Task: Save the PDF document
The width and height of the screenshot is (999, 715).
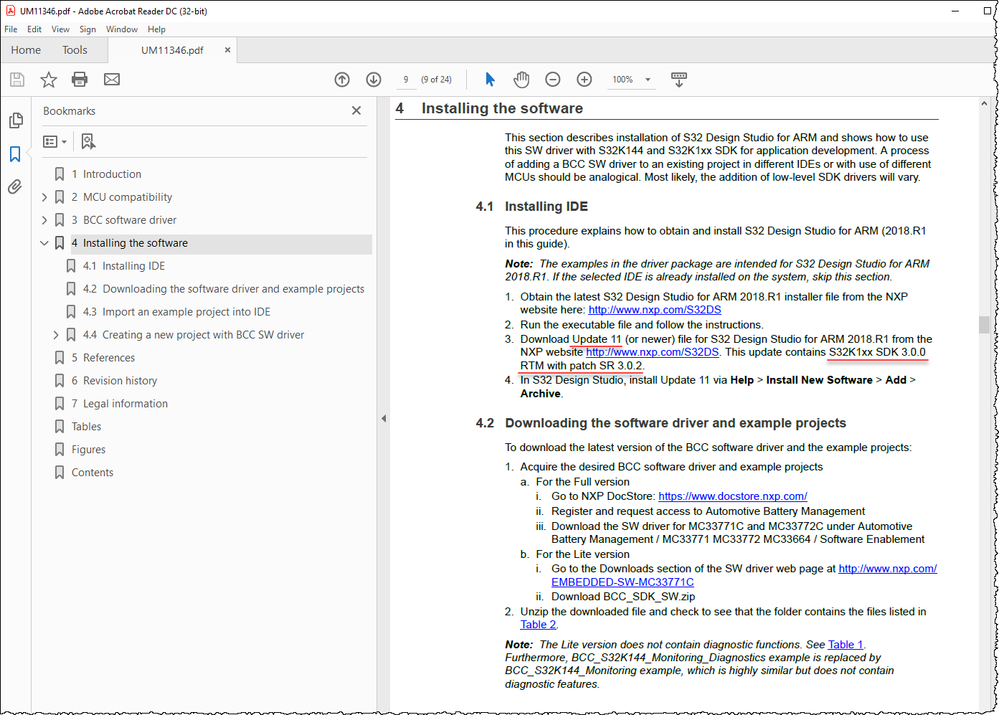Action: pos(16,79)
